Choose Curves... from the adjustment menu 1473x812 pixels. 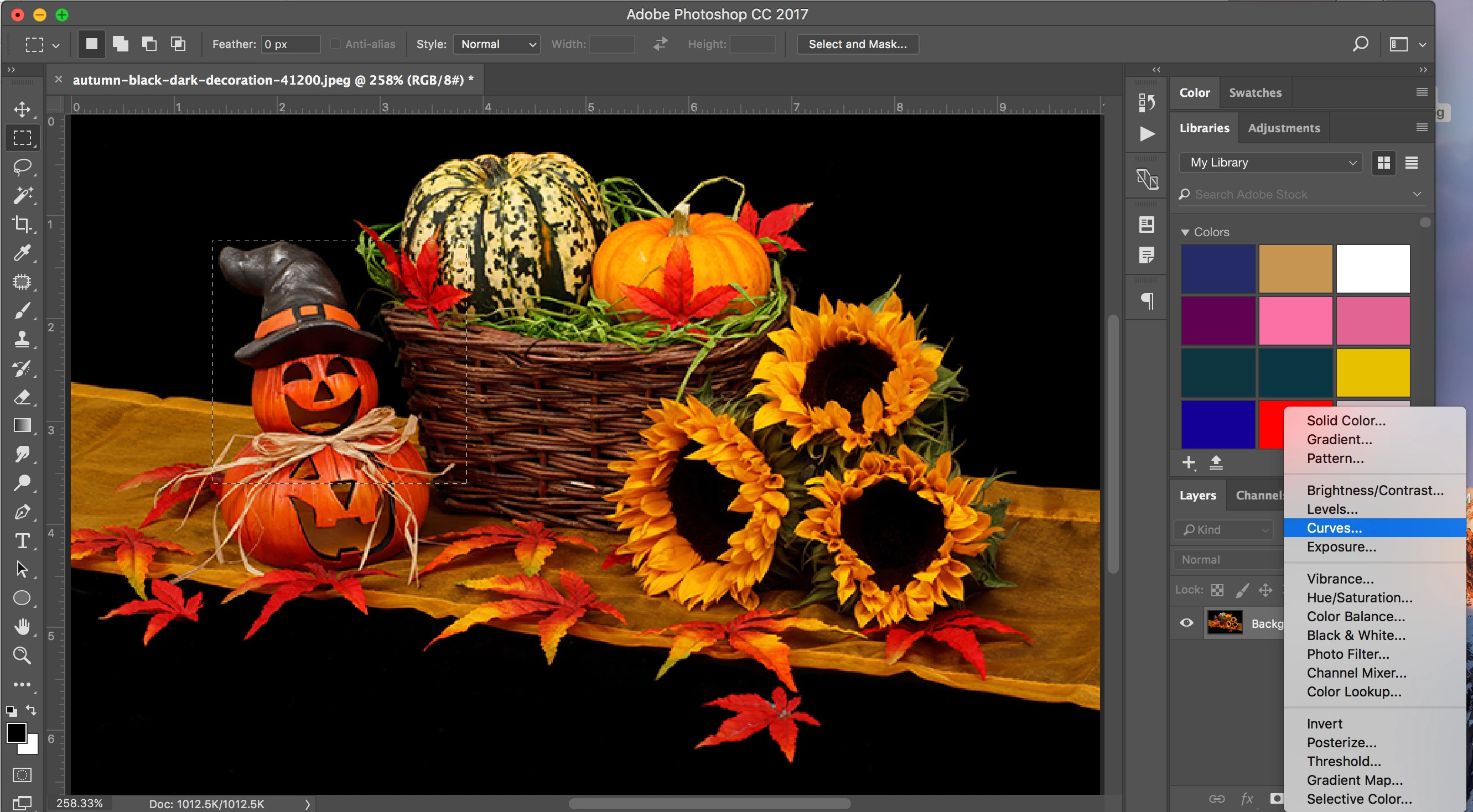pos(1334,528)
